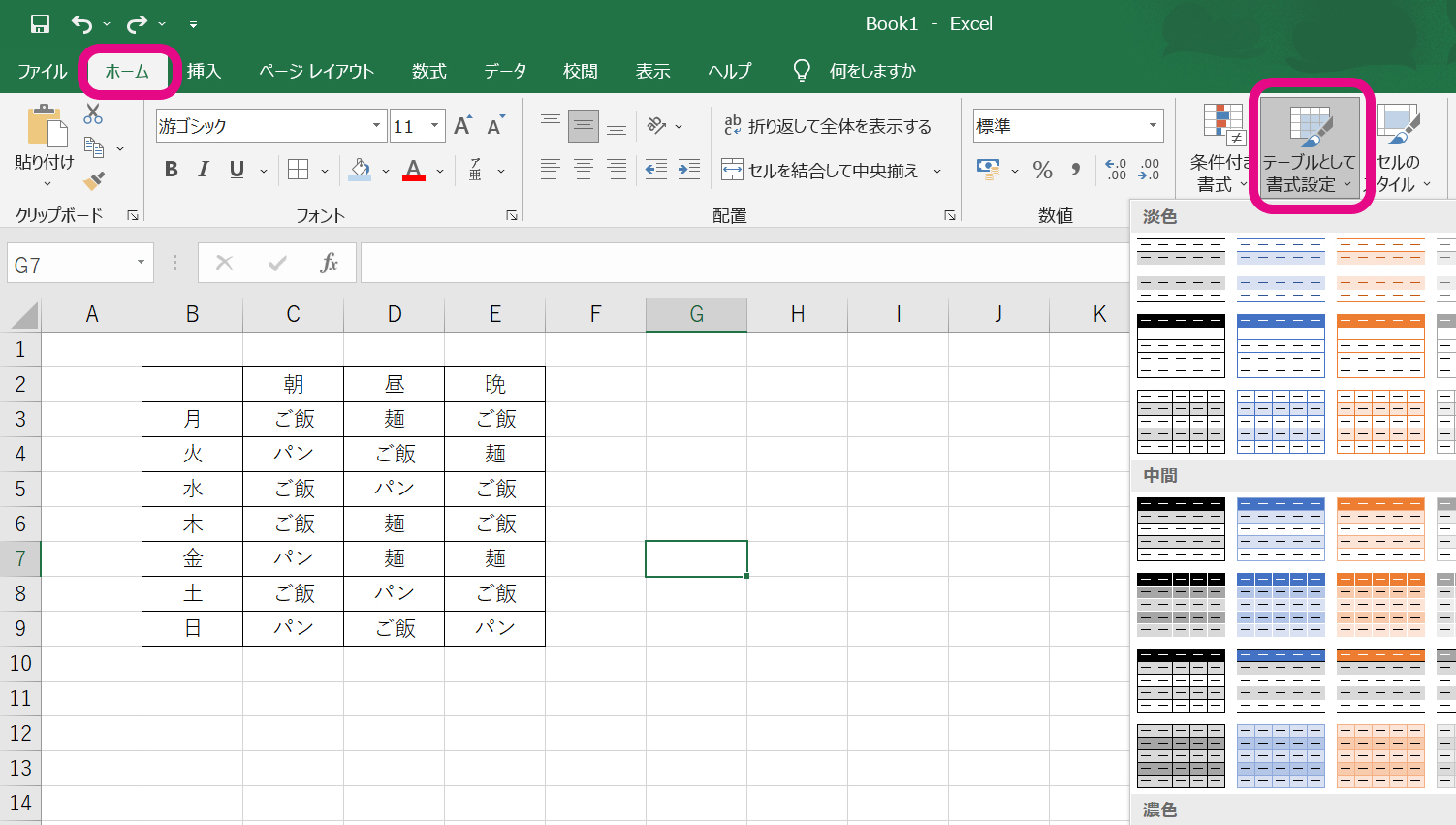Increase font size with larger A icon

(x=462, y=126)
